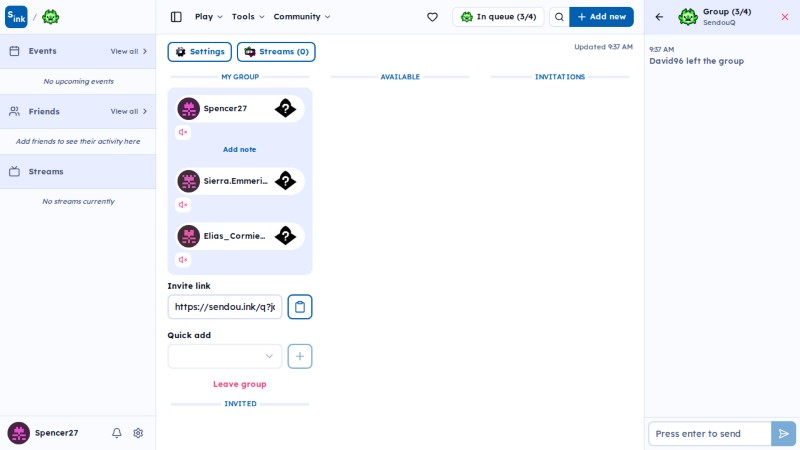Viewport: 800px width, 450px height.
Task: Open Streams section heading in sidebar
Action: coord(46,171)
